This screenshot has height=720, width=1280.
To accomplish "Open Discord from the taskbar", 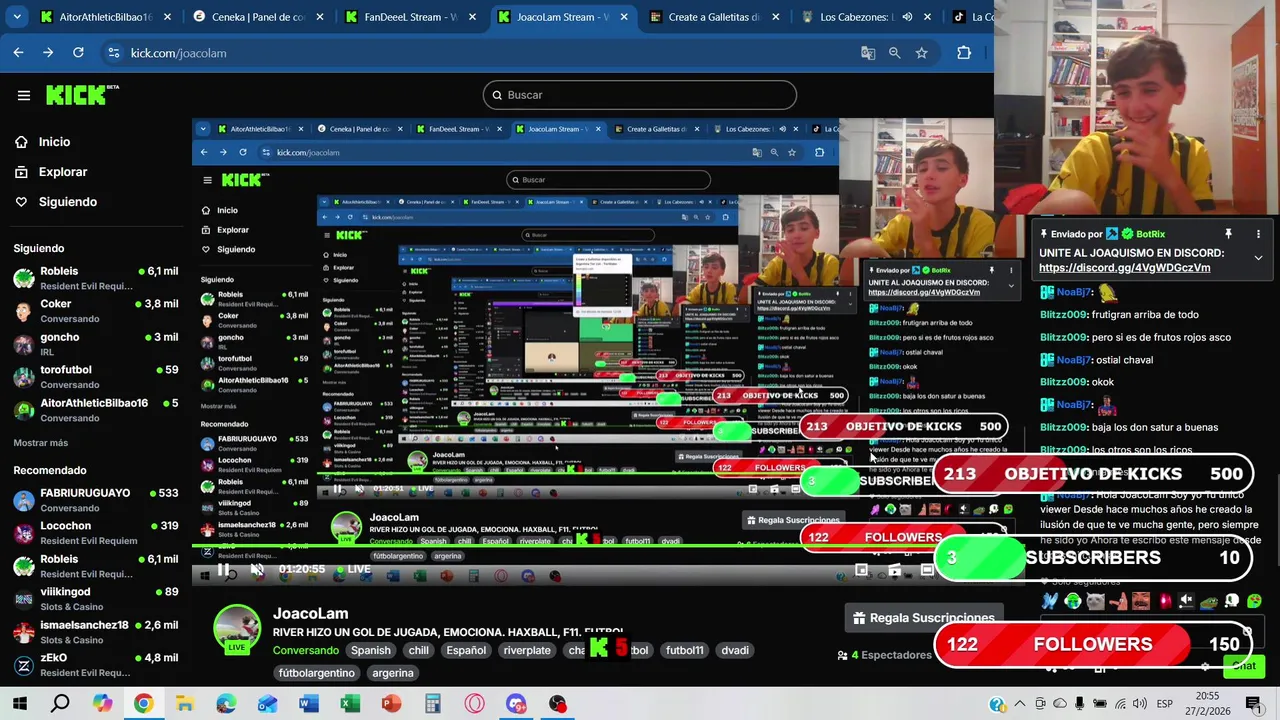I will click(516, 704).
